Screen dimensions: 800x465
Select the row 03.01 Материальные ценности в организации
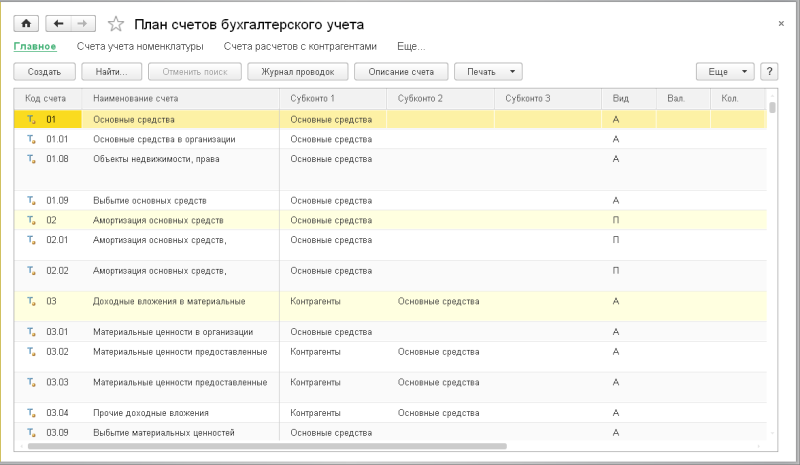172,332
